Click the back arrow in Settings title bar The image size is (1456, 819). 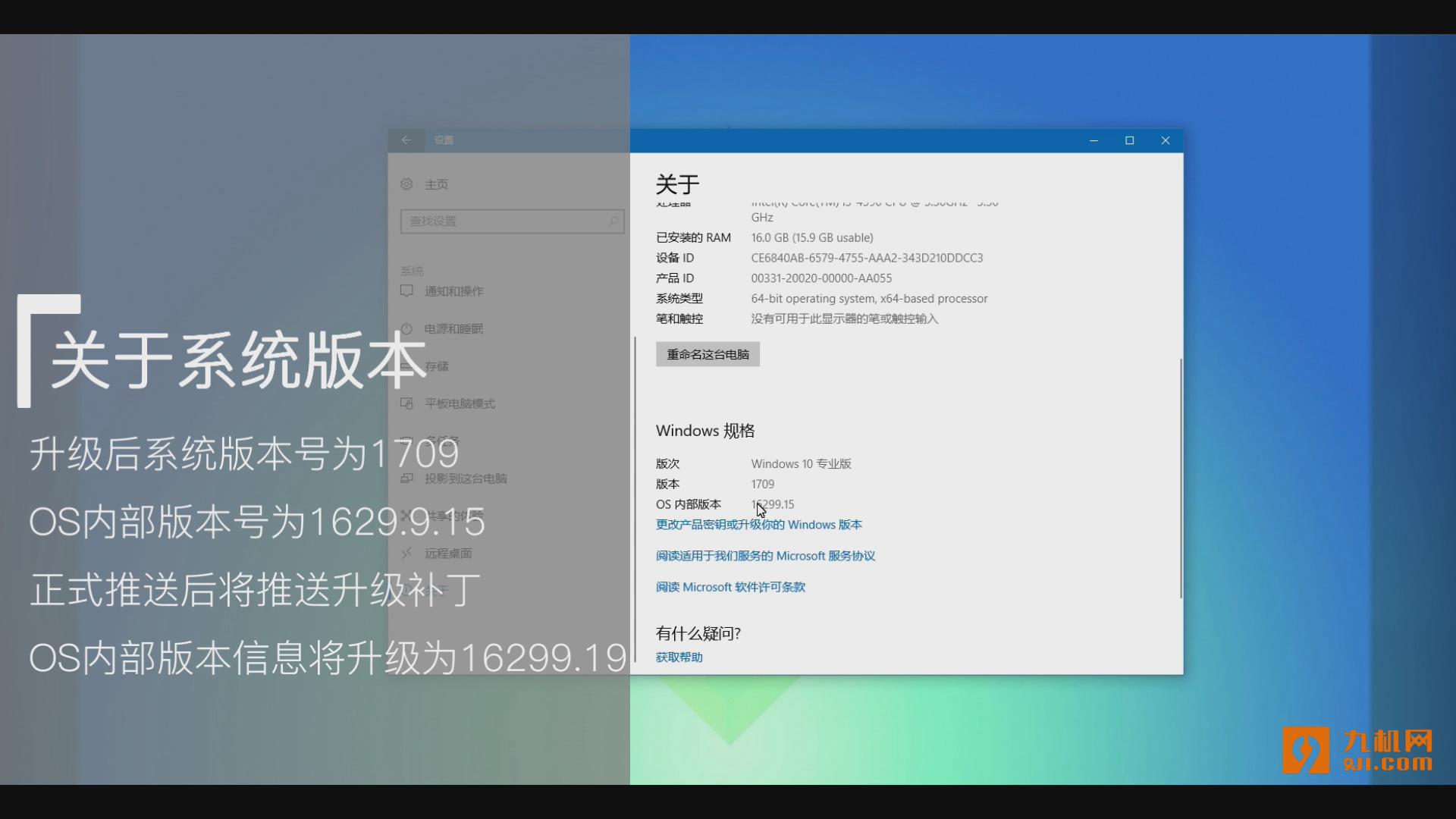coord(406,140)
